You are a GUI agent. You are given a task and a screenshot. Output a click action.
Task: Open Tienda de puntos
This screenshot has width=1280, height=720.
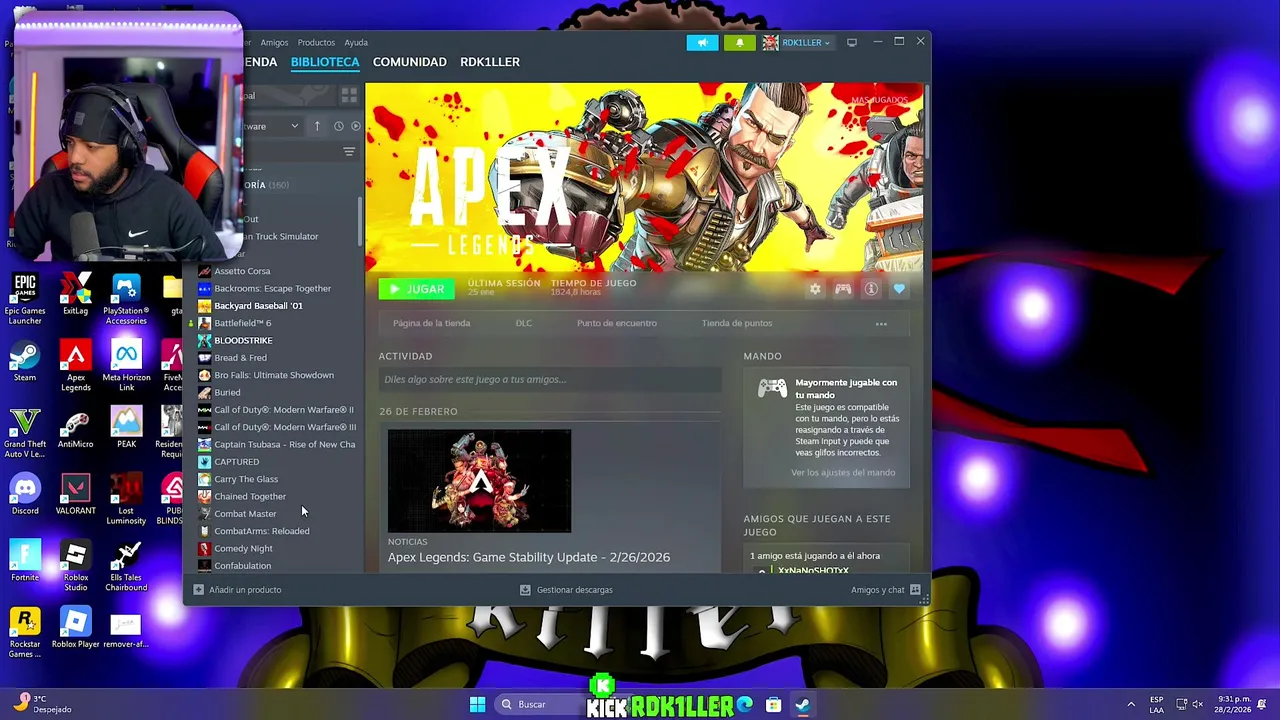[737, 323]
